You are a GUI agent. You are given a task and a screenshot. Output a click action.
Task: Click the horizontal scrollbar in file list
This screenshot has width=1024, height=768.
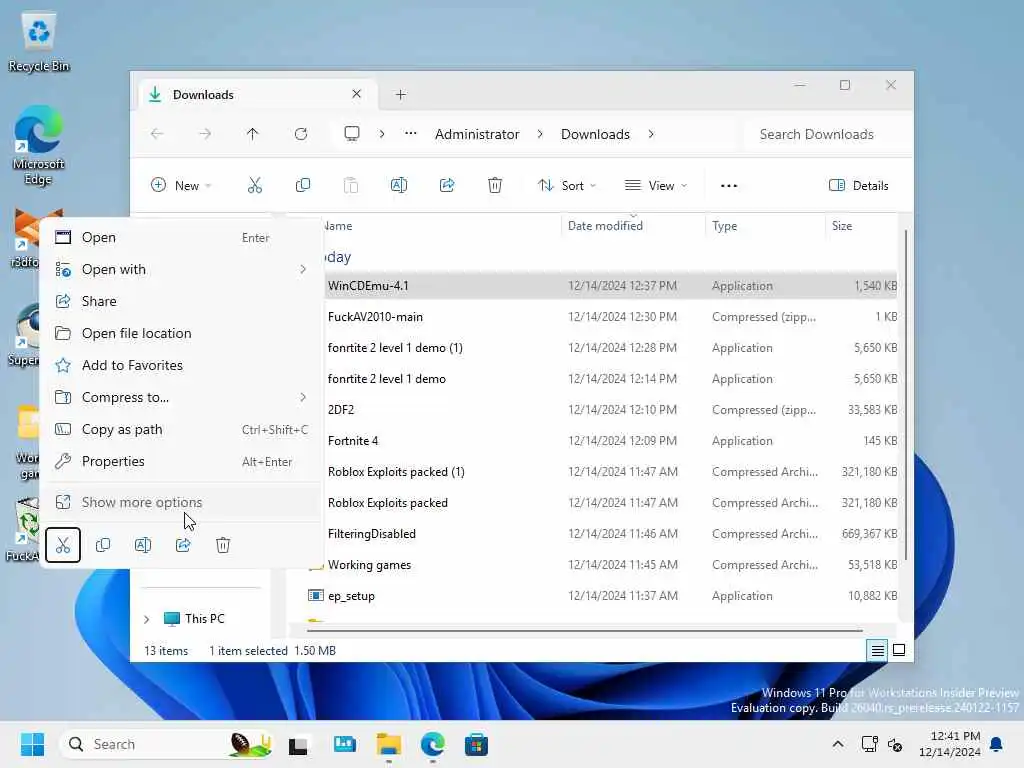point(584,631)
